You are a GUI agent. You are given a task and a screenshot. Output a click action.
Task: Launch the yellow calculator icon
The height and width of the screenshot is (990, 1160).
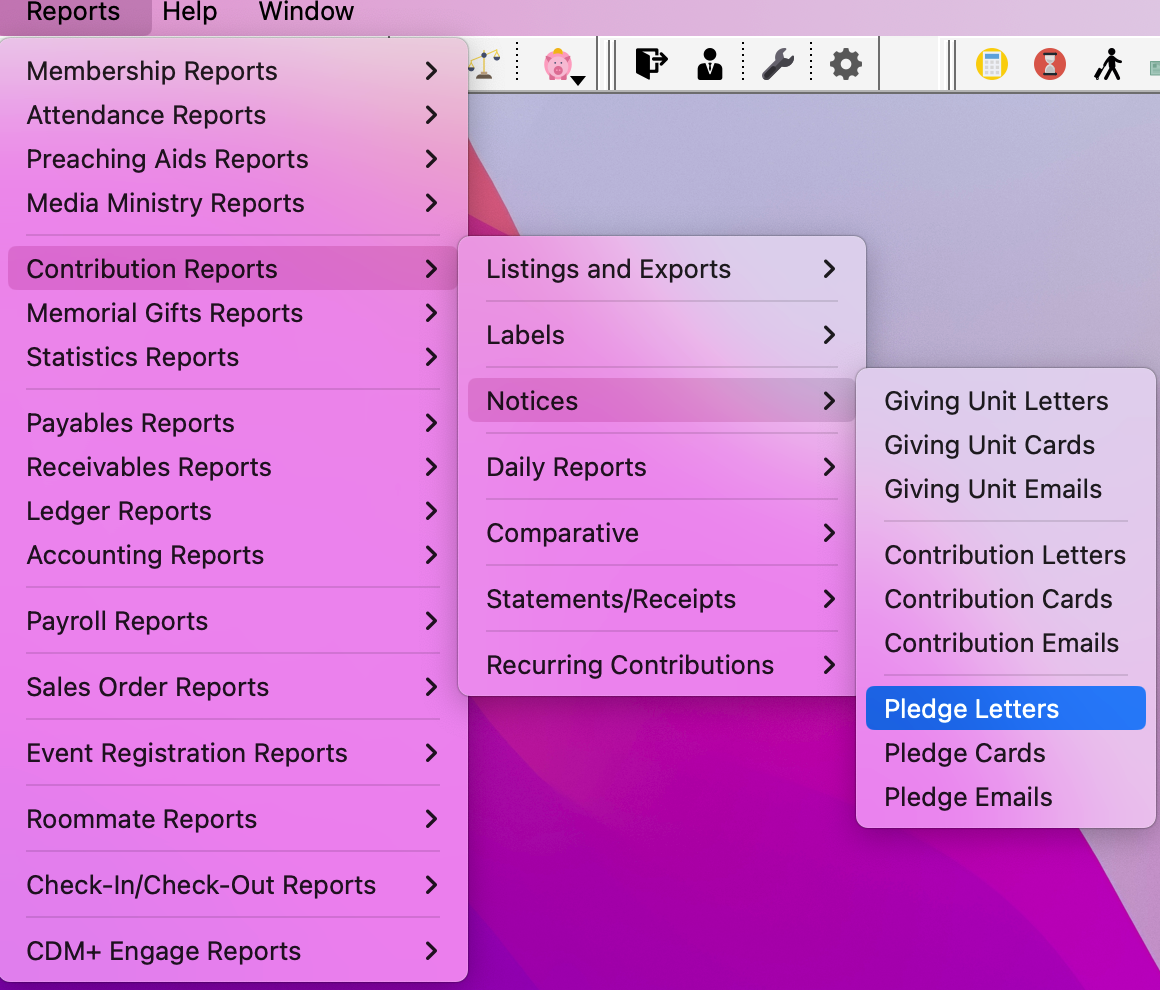[991, 65]
